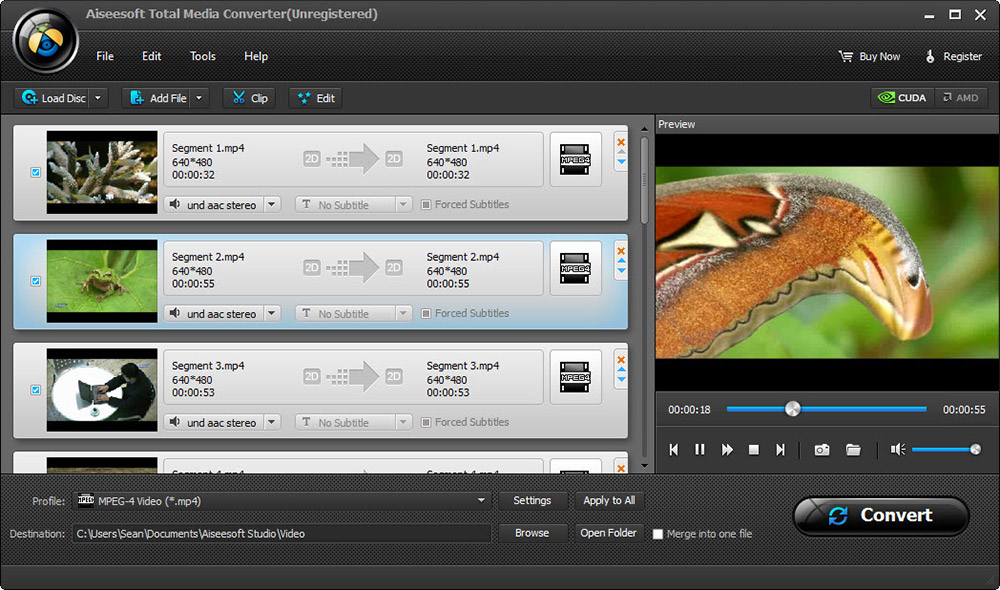Click the Browse button
1000x590 pixels.
(x=532, y=533)
